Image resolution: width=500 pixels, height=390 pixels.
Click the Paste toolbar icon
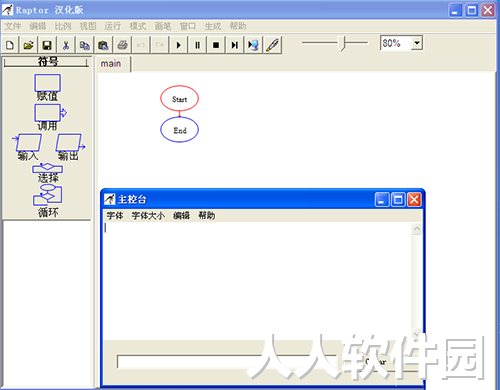pos(103,45)
